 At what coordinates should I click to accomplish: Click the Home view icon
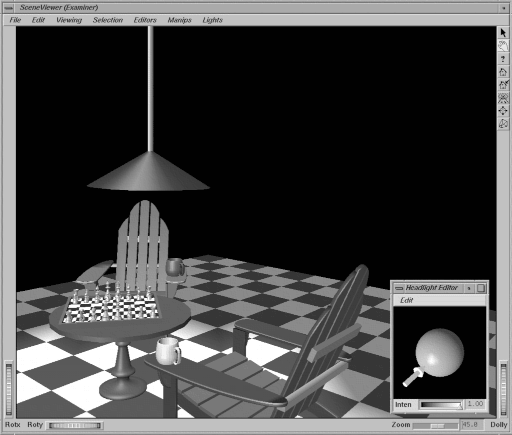pos(503,72)
